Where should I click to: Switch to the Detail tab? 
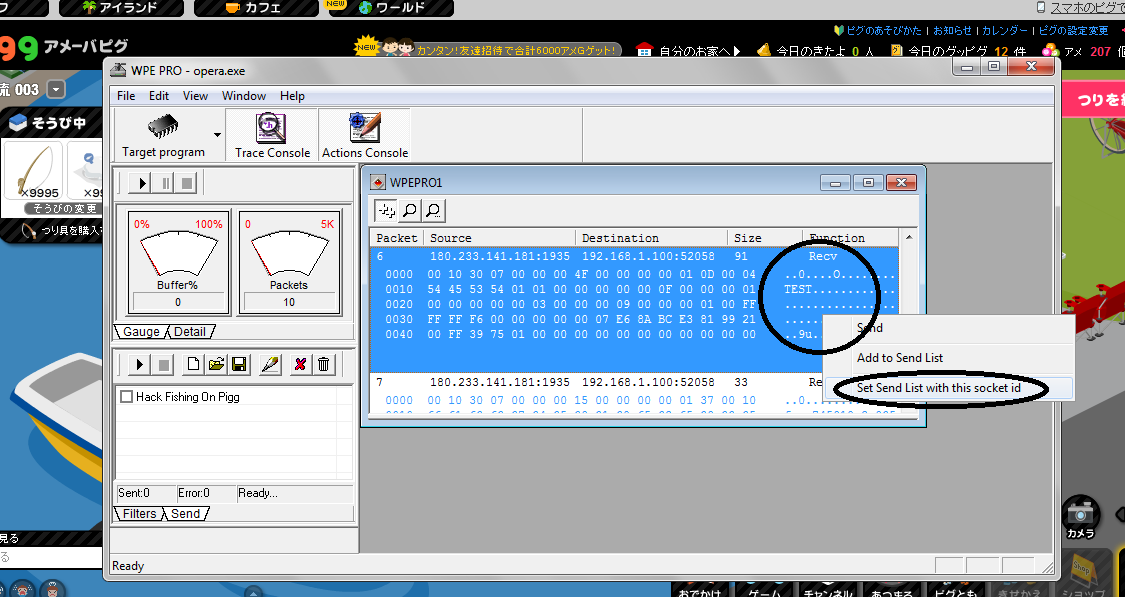[190, 332]
